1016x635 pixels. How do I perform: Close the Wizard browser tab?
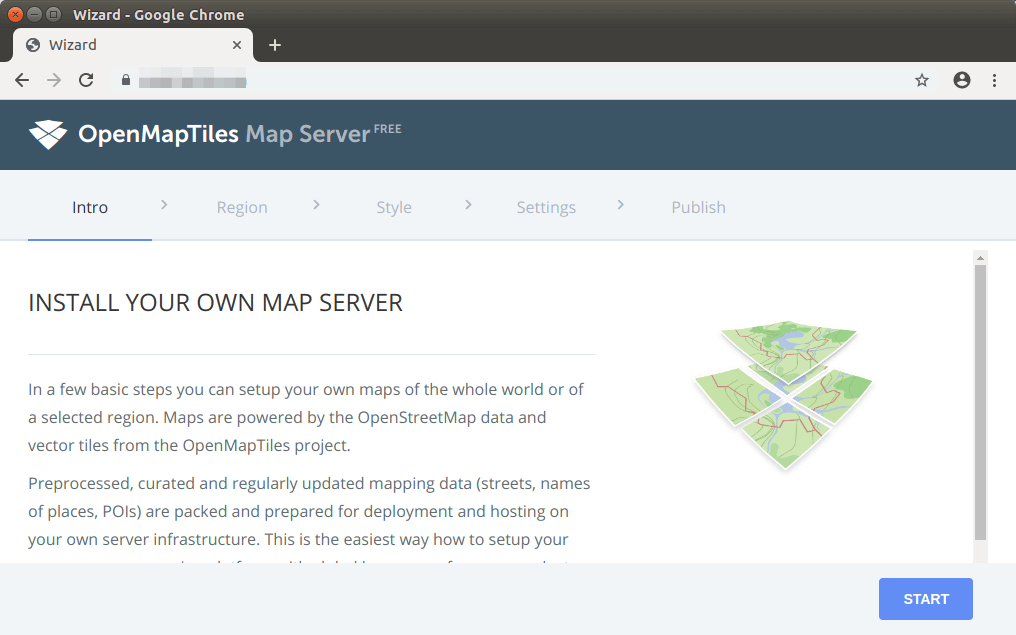coord(237,45)
